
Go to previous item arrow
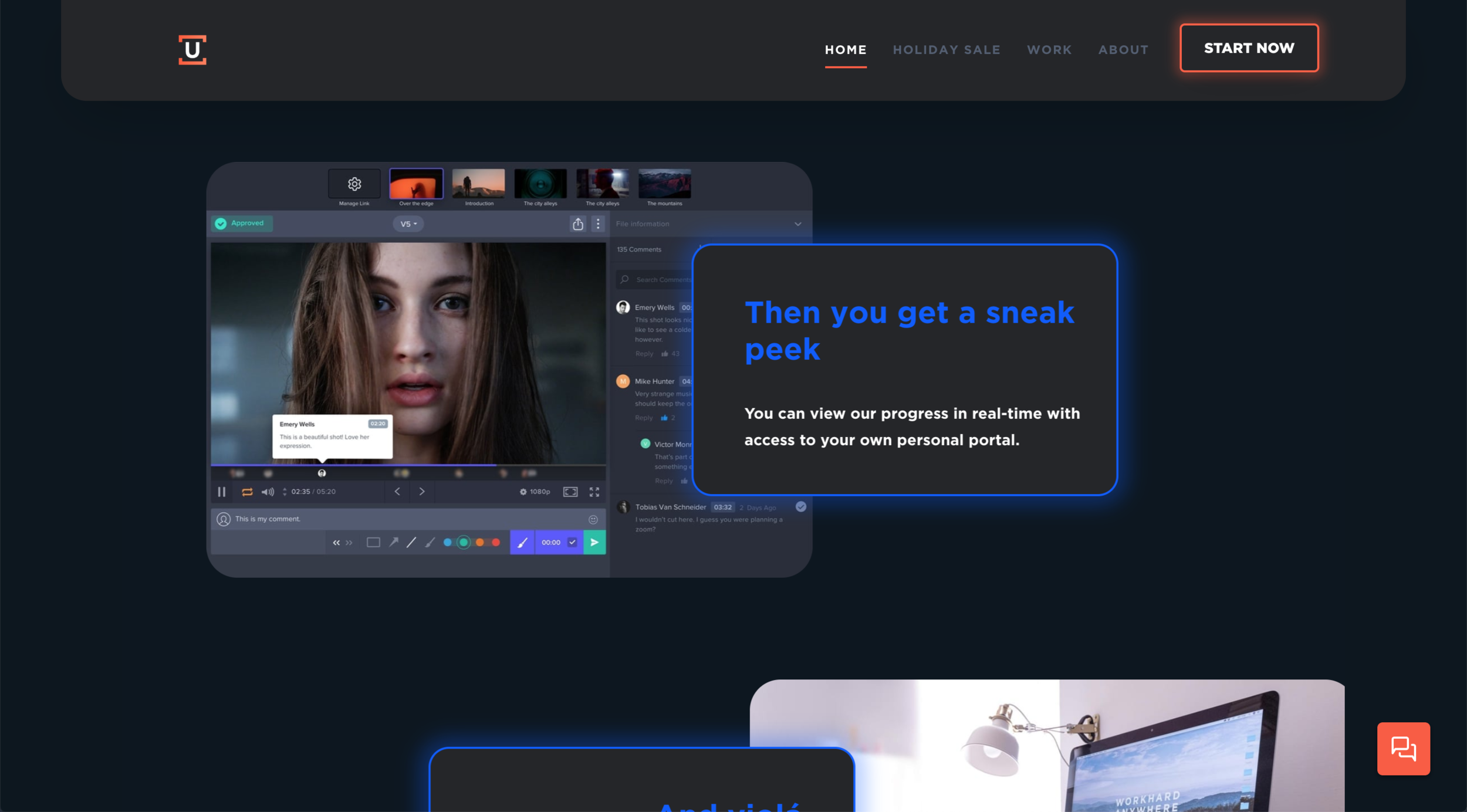coord(397,492)
